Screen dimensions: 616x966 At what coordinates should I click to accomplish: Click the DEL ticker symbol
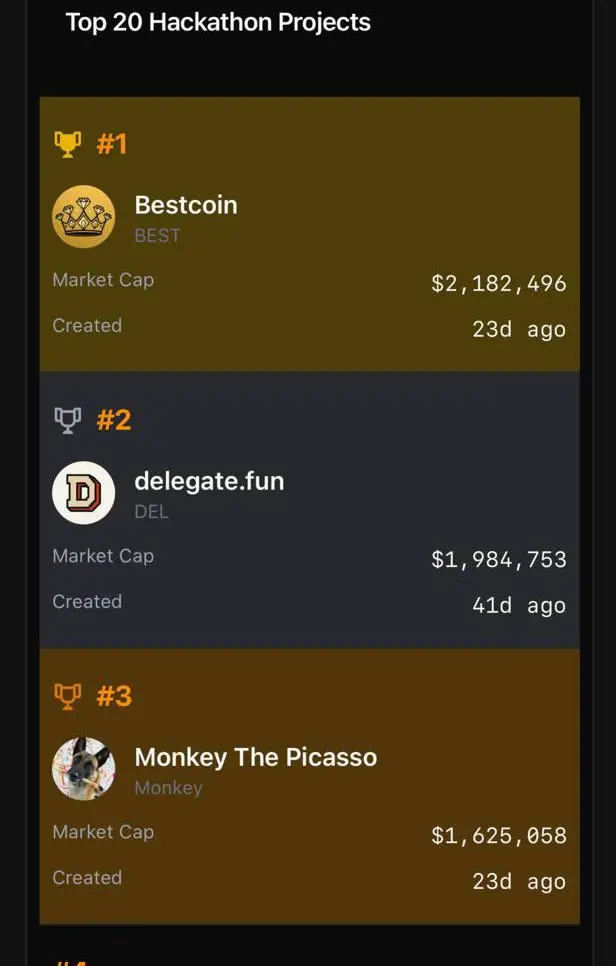click(x=152, y=511)
